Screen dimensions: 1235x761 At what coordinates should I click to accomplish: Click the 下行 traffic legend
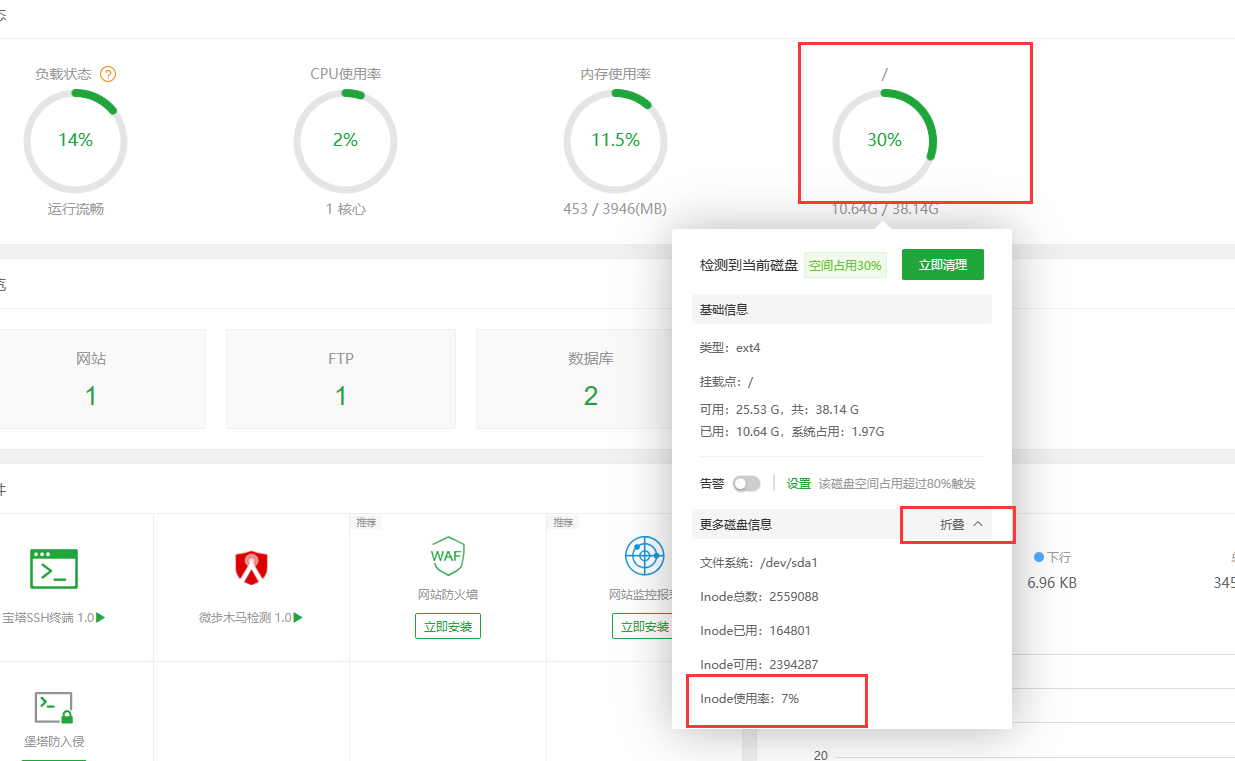1052,557
